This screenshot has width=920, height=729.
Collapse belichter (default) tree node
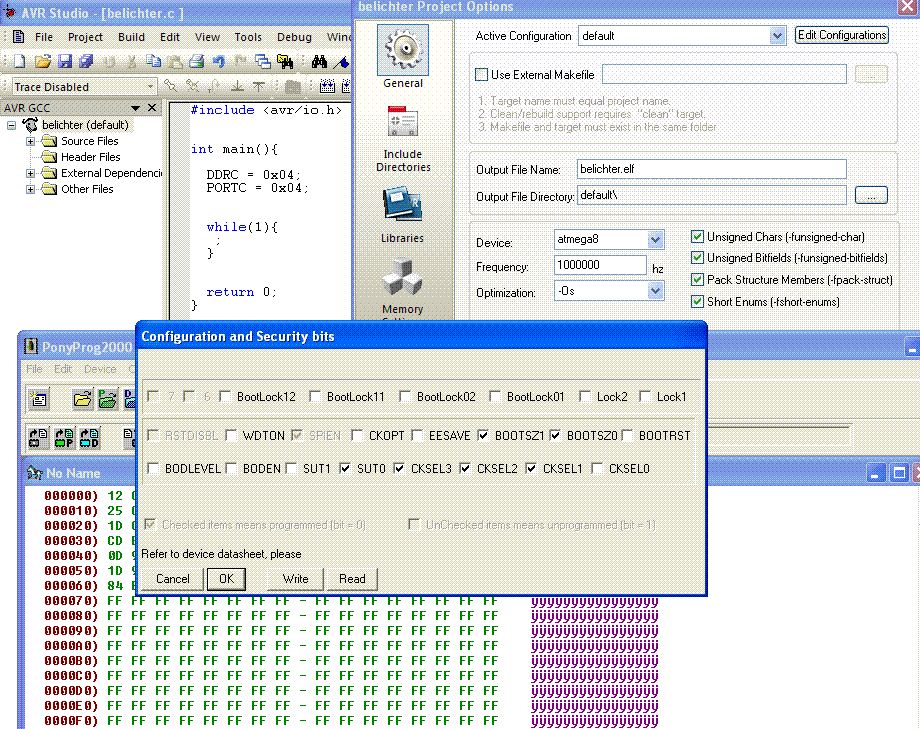coord(11,125)
